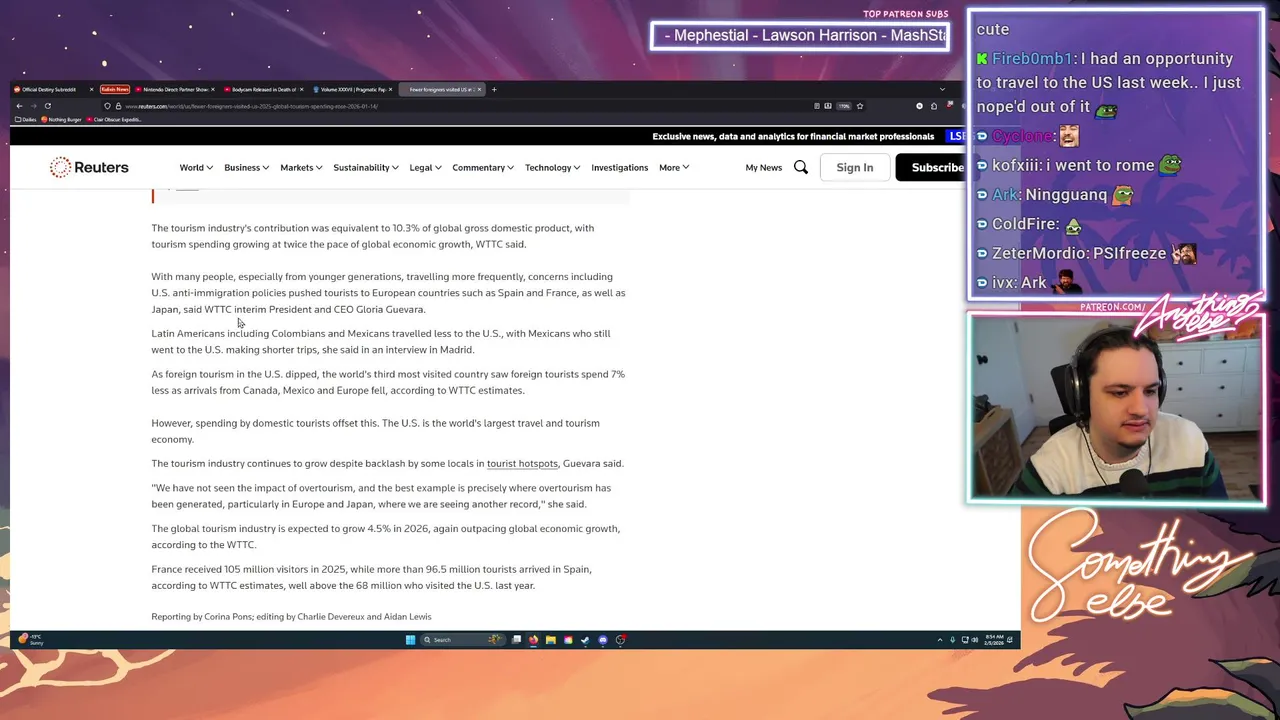Switch to the Bodycam Released tab

coord(264,89)
